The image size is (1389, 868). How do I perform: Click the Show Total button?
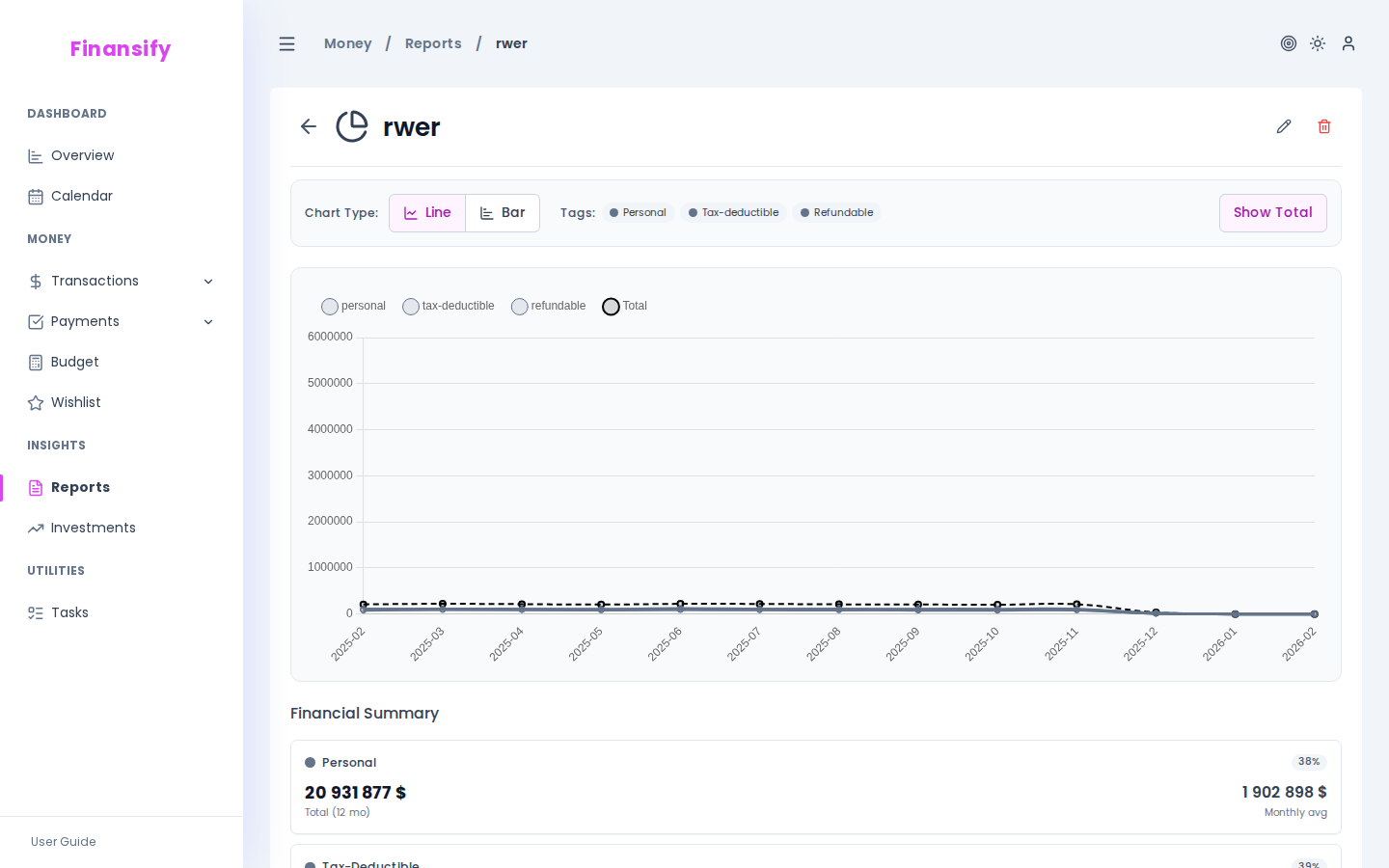tap(1272, 213)
